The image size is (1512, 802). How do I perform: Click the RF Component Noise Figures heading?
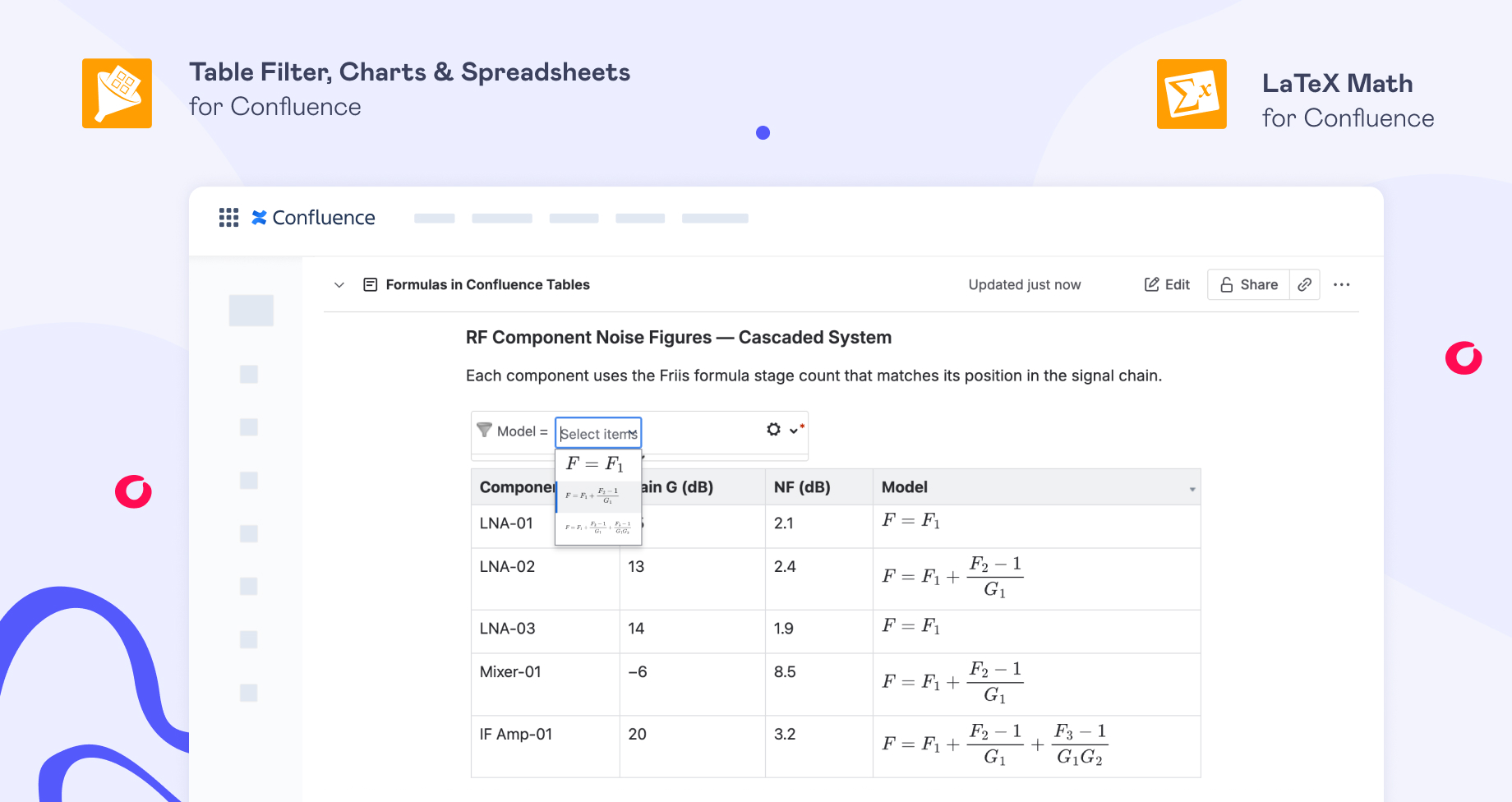click(679, 338)
